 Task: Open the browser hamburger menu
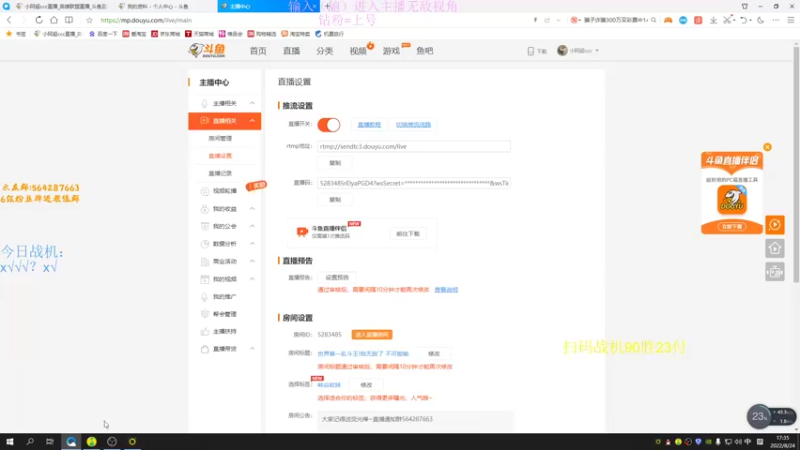[791, 20]
